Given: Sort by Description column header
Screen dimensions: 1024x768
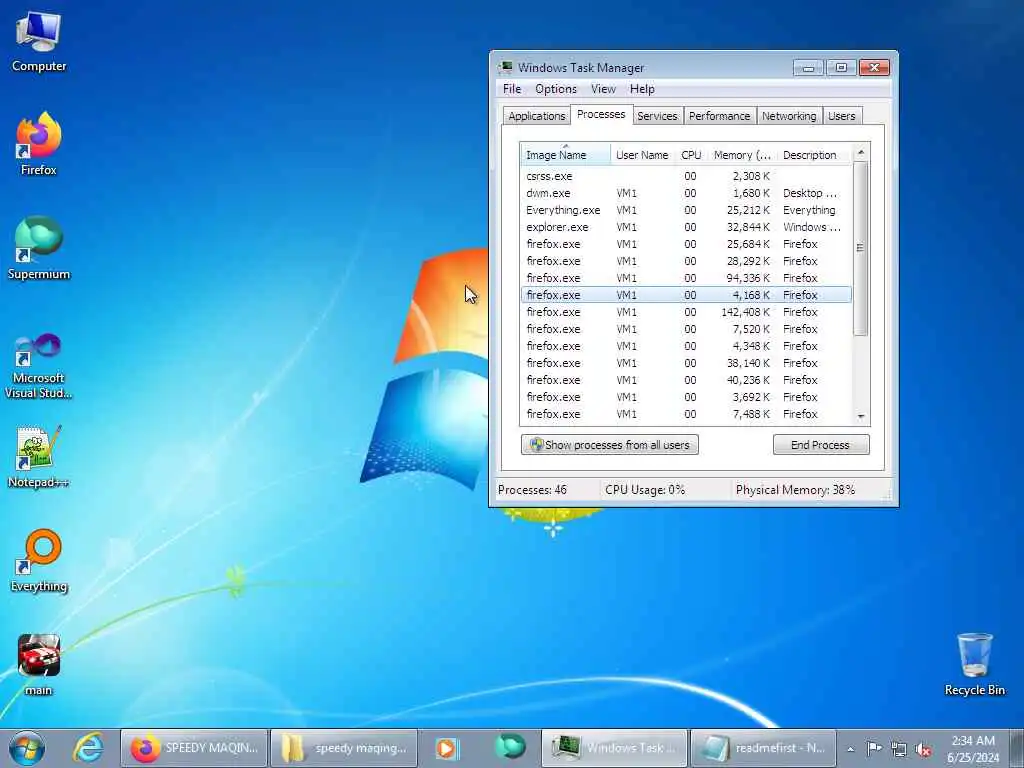Looking at the screenshot, I should pos(814,155).
